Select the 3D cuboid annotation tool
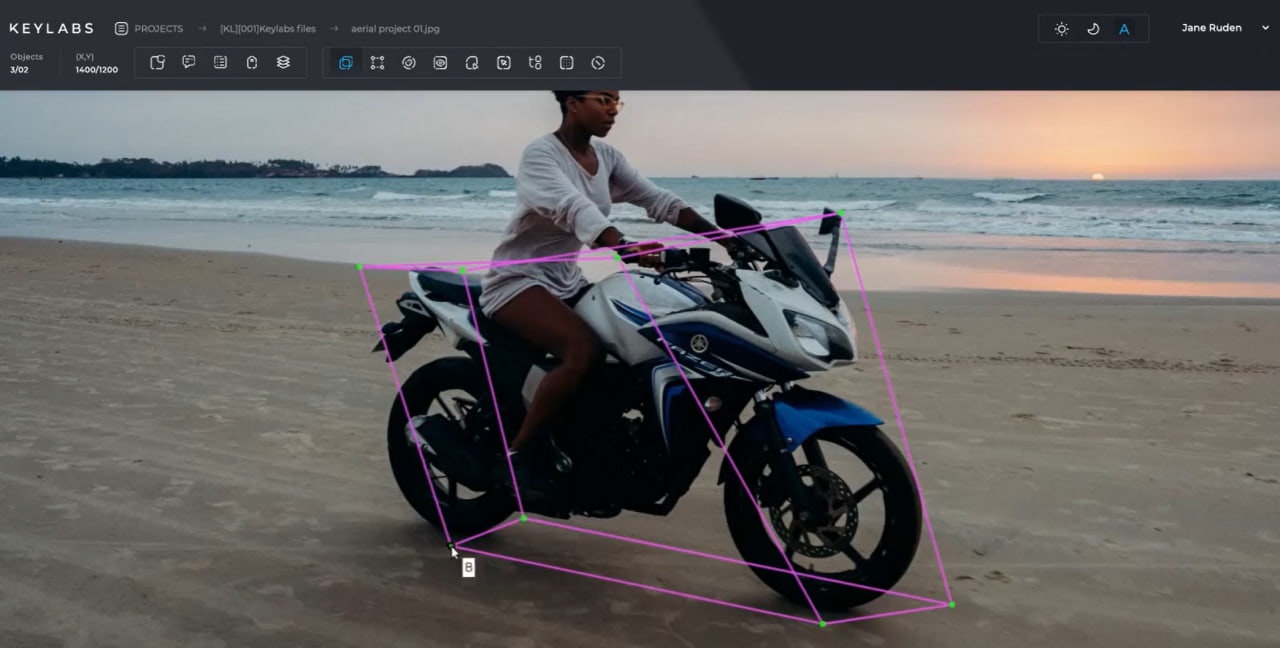The width and height of the screenshot is (1280, 648). tap(346, 62)
